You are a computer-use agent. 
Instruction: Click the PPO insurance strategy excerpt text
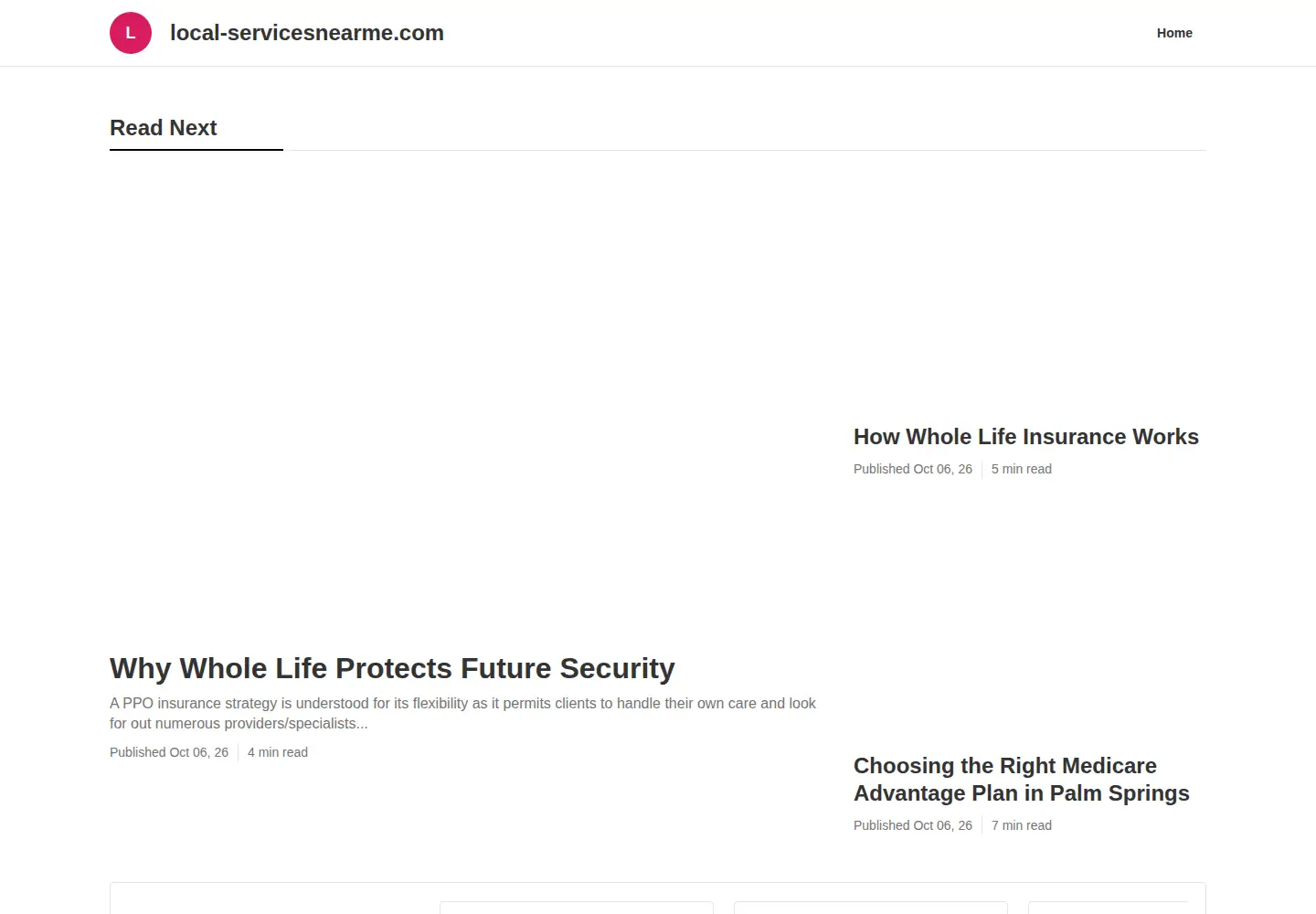(x=463, y=713)
